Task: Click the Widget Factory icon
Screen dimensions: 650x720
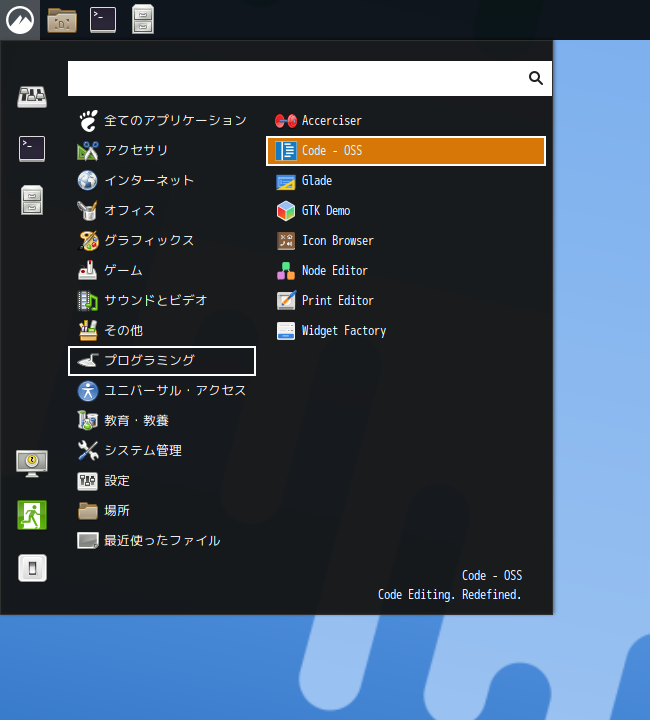Action: [x=286, y=331]
